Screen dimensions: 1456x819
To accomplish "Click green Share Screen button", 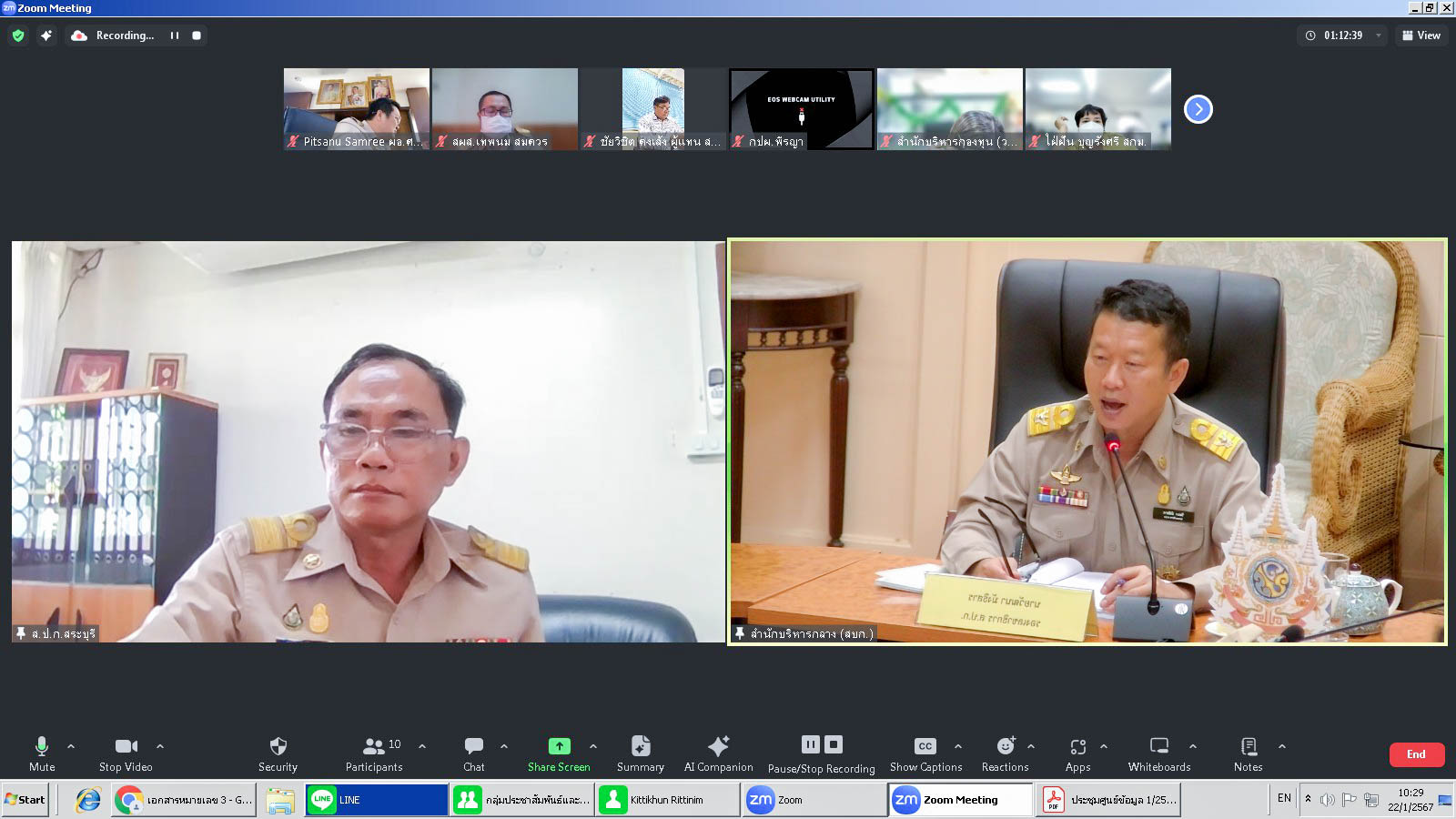I will click(559, 754).
